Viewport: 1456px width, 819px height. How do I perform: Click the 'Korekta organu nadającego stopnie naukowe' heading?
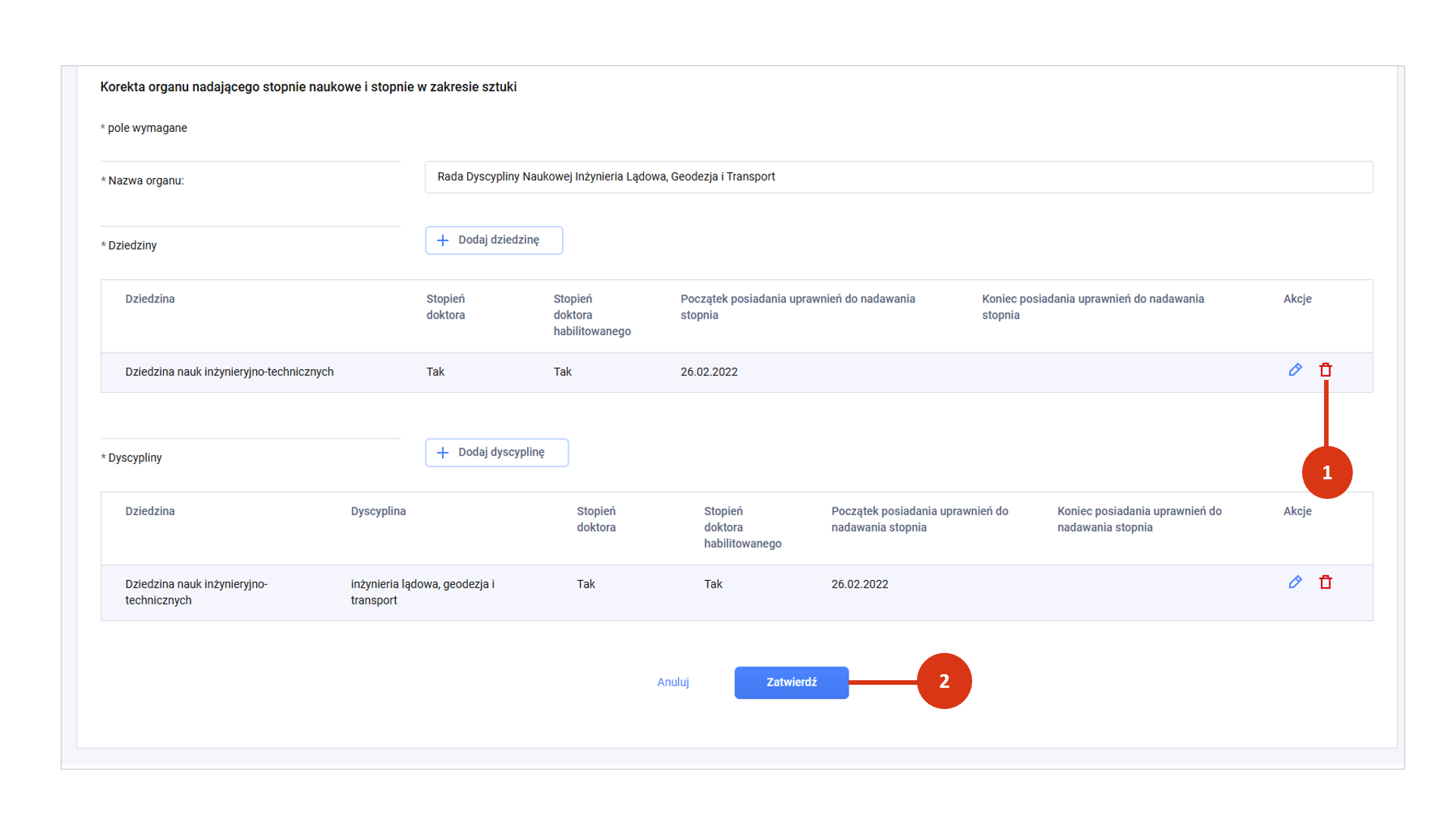(309, 87)
